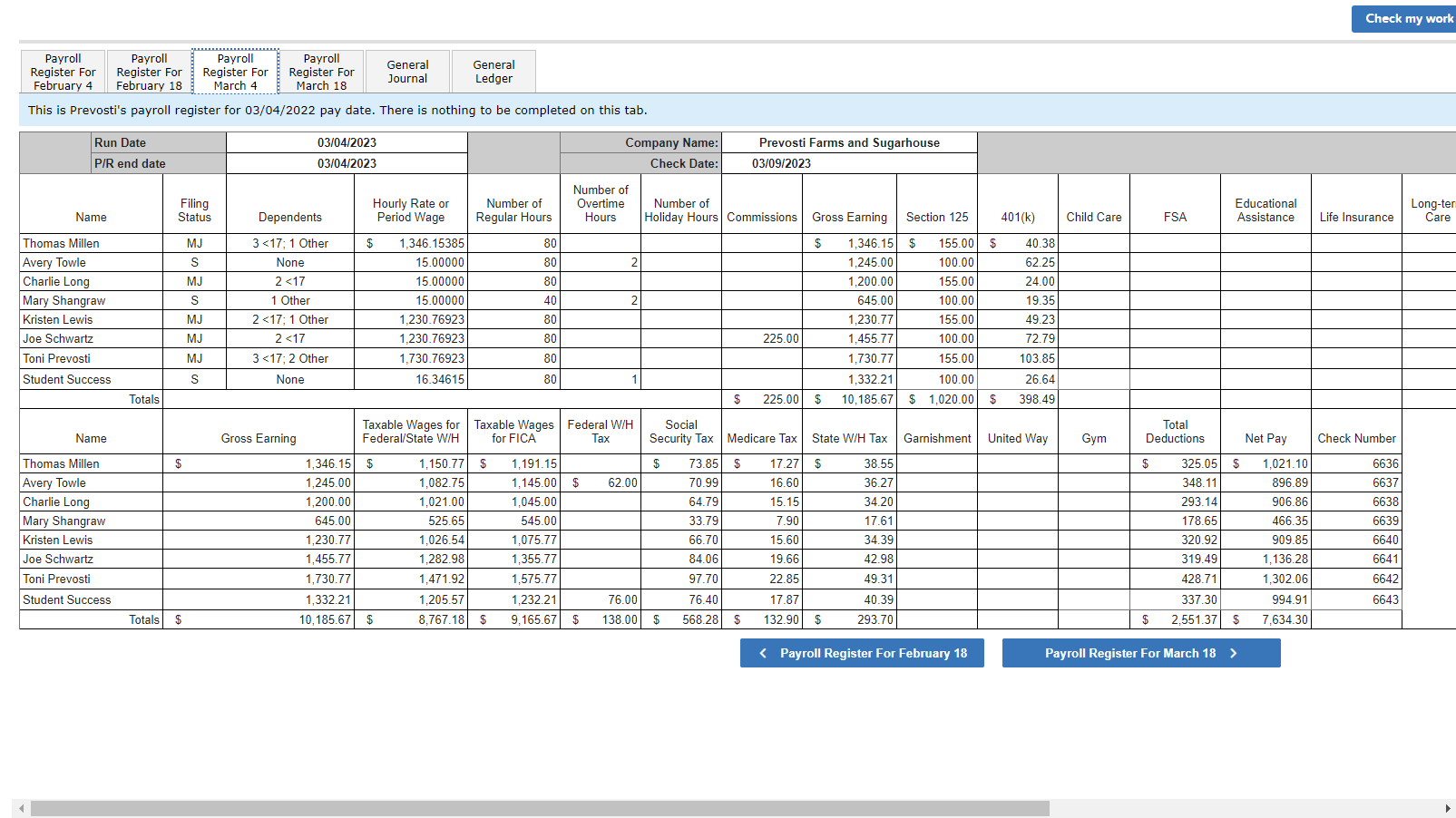Click the horizontal scrollbar thumb
The width and height of the screenshot is (1456, 818).
pyautogui.click(x=540, y=808)
